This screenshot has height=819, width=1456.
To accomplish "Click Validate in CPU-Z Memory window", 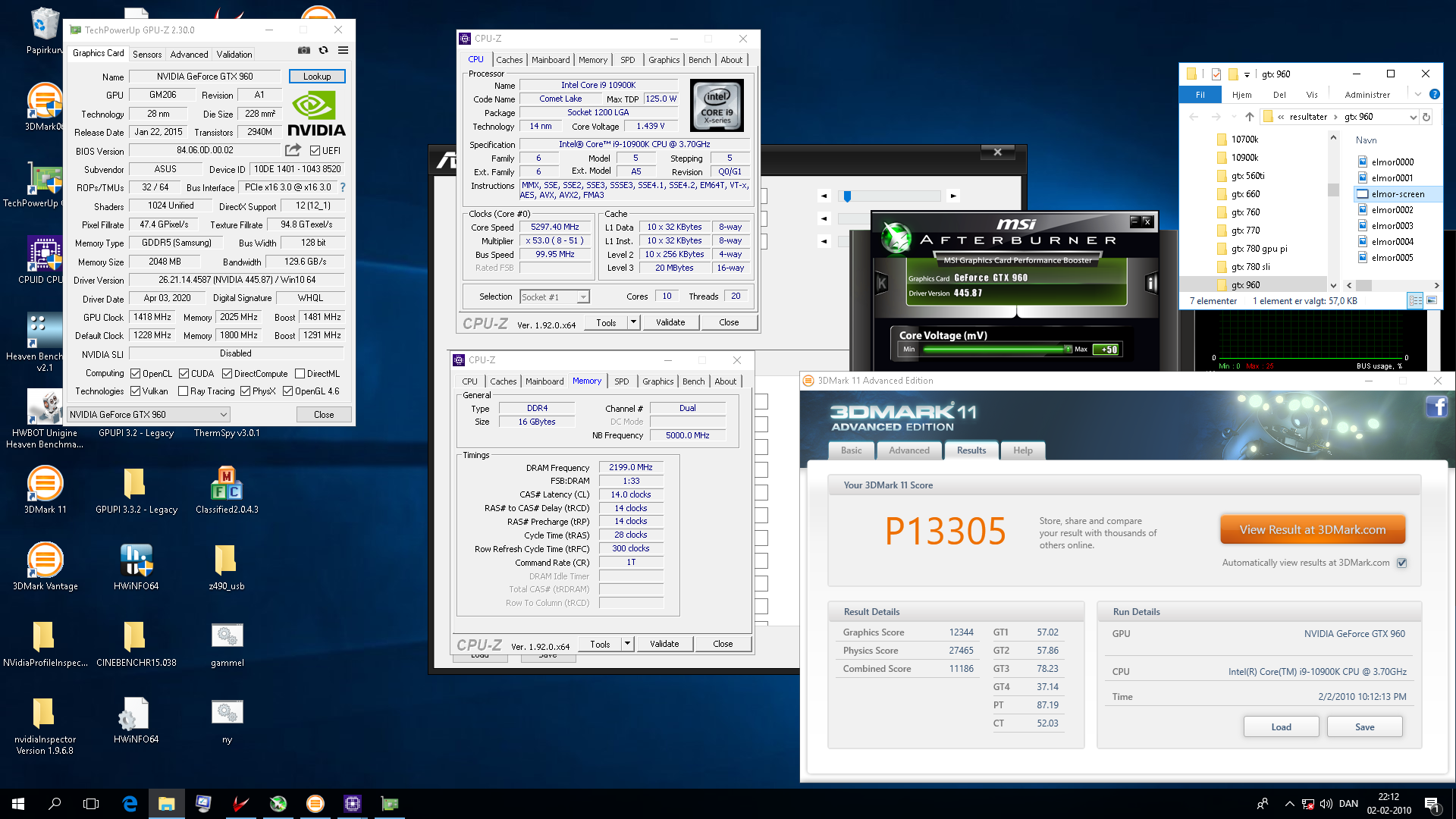I will 664,644.
